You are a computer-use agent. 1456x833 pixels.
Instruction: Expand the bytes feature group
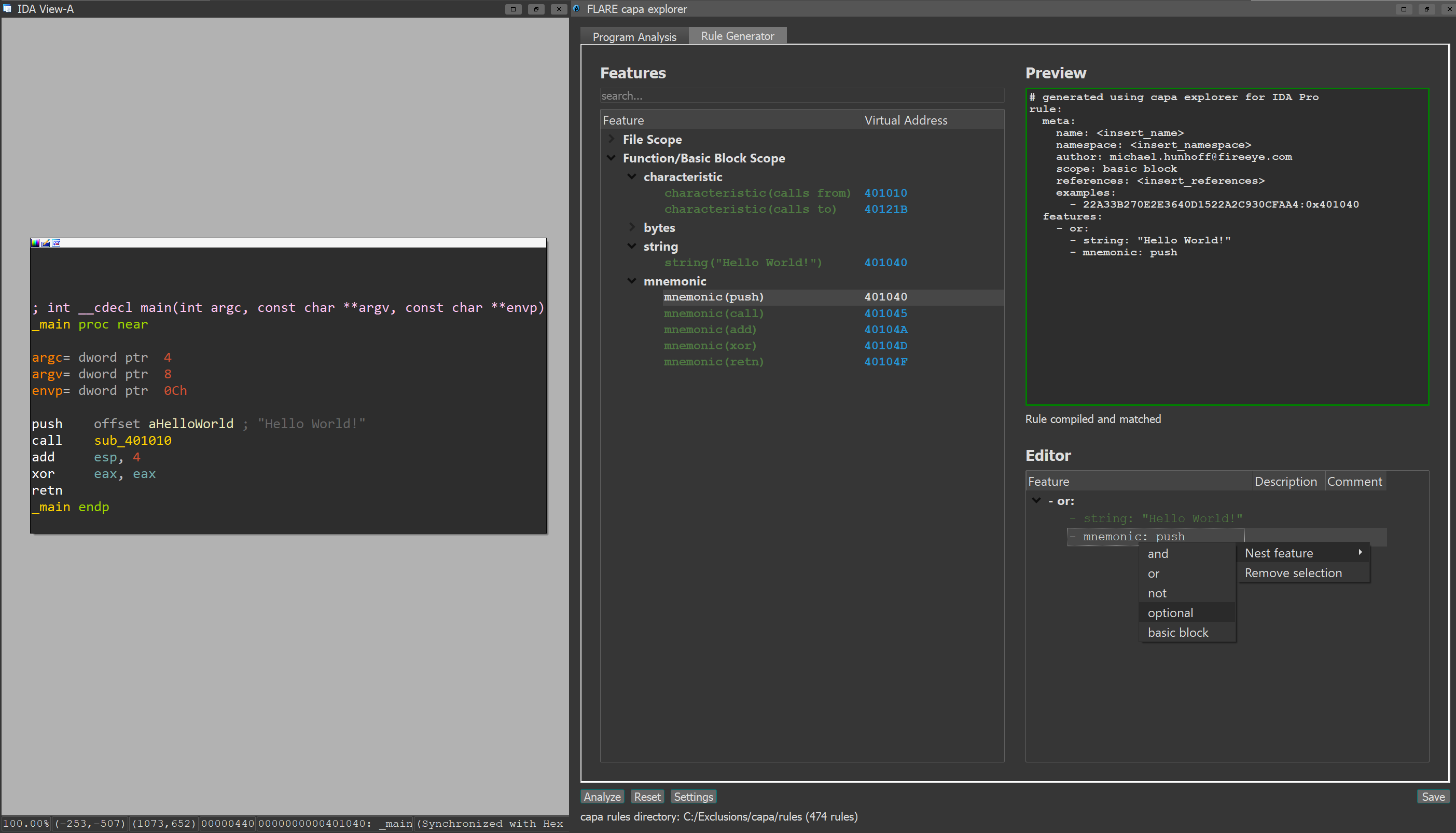tap(632, 227)
